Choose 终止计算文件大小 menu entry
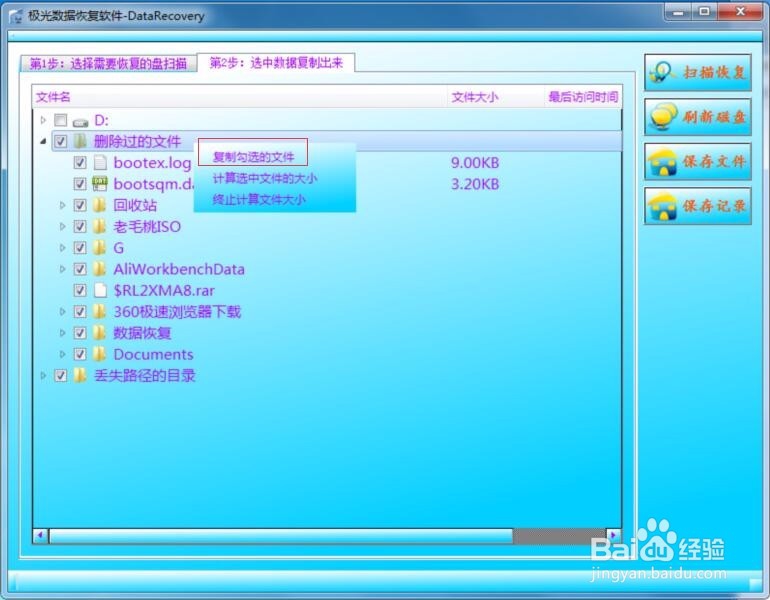Image resolution: width=770 pixels, height=600 pixels. point(259,199)
